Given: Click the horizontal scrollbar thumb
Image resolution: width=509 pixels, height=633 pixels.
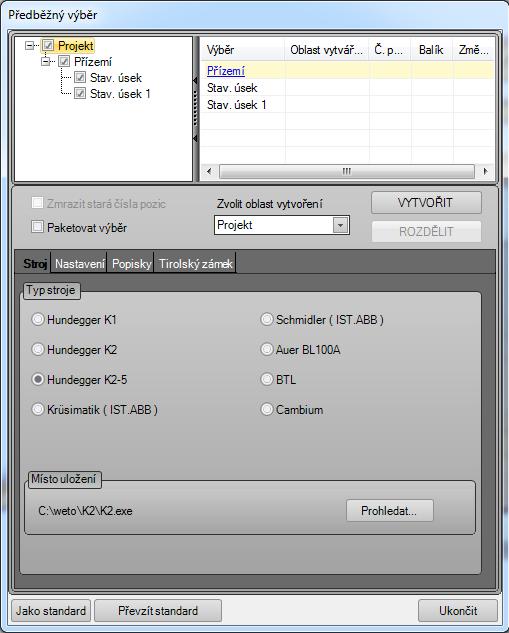Looking at the screenshot, I should point(347,171).
